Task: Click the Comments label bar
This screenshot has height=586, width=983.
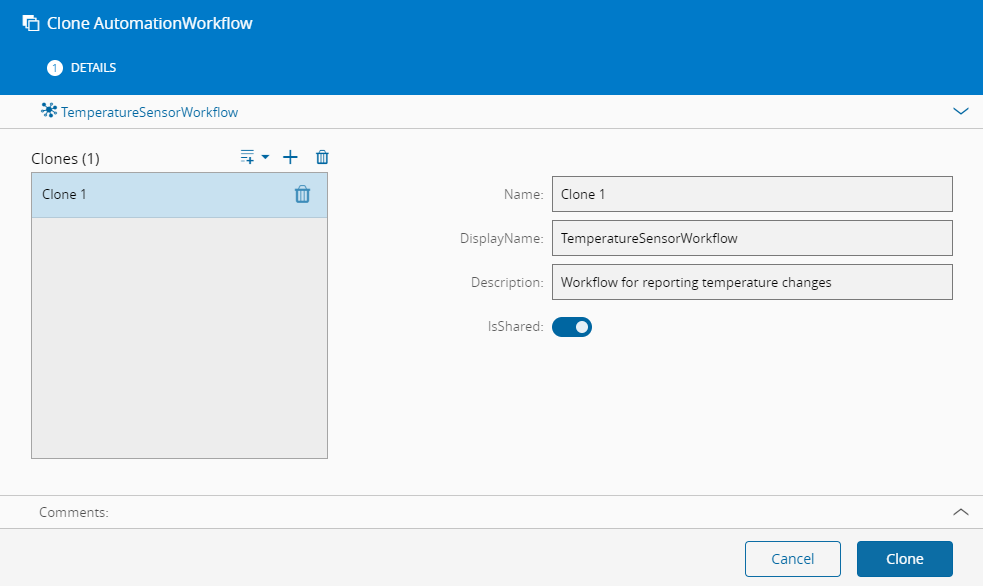Action: (74, 512)
